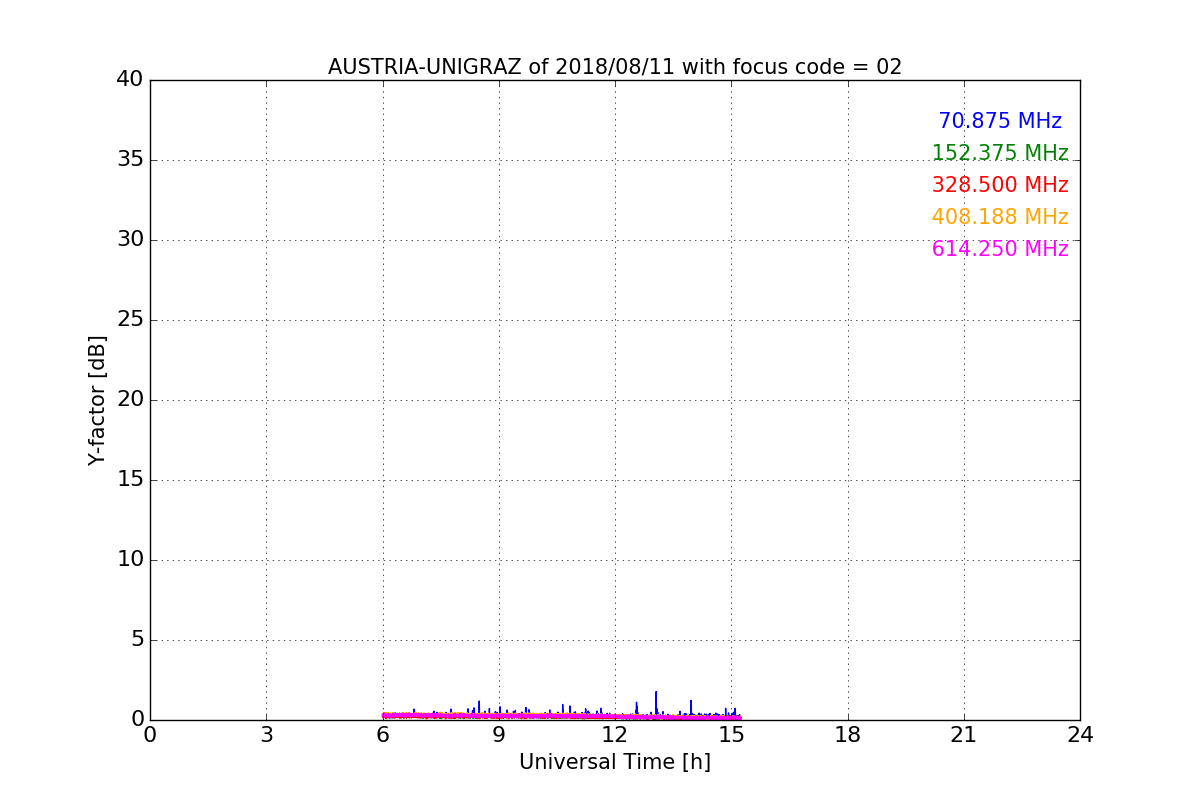The height and width of the screenshot is (800, 1200).
Task: Click the y-axis tick label 35
Action: point(130,160)
